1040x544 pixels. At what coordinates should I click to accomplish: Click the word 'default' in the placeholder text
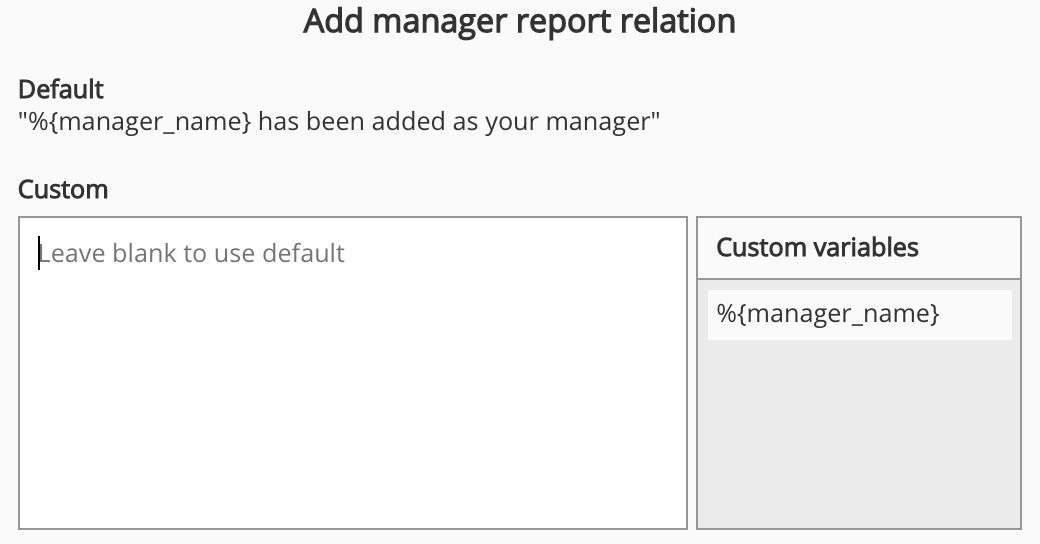[303, 253]
